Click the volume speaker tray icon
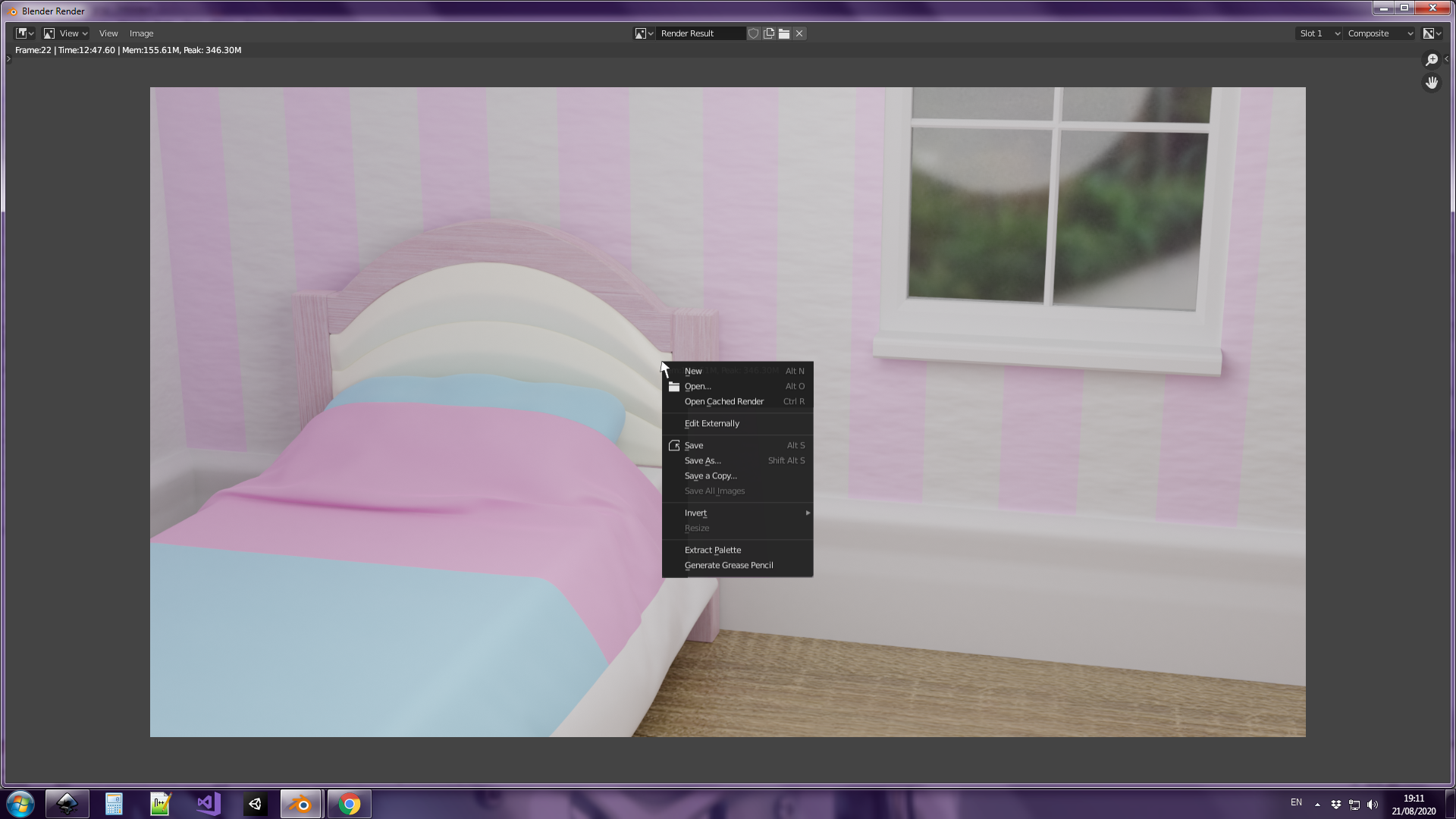 (x=1373, y=805)
